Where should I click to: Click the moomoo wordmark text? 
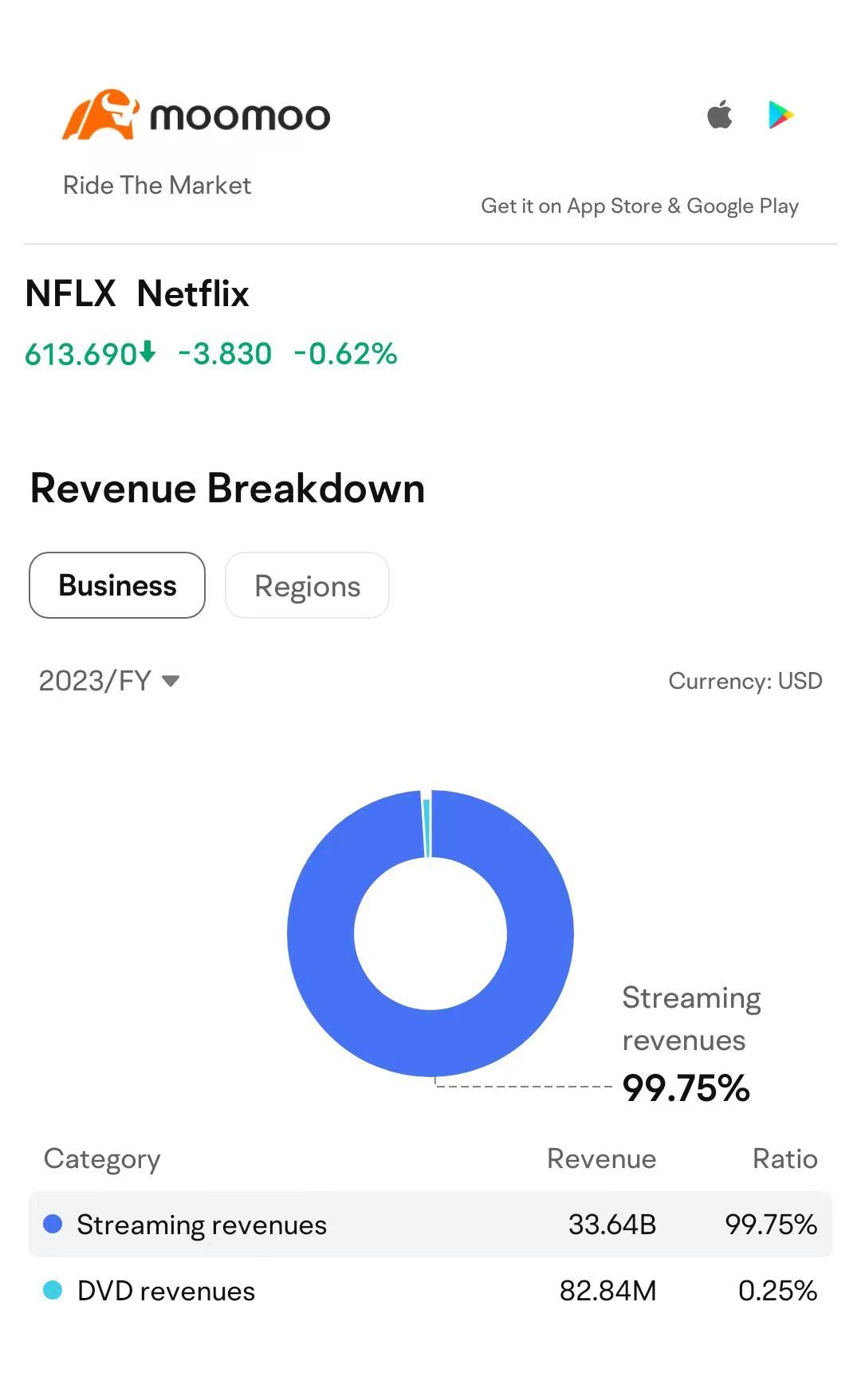pyautogui.click(x=240, y=117)
